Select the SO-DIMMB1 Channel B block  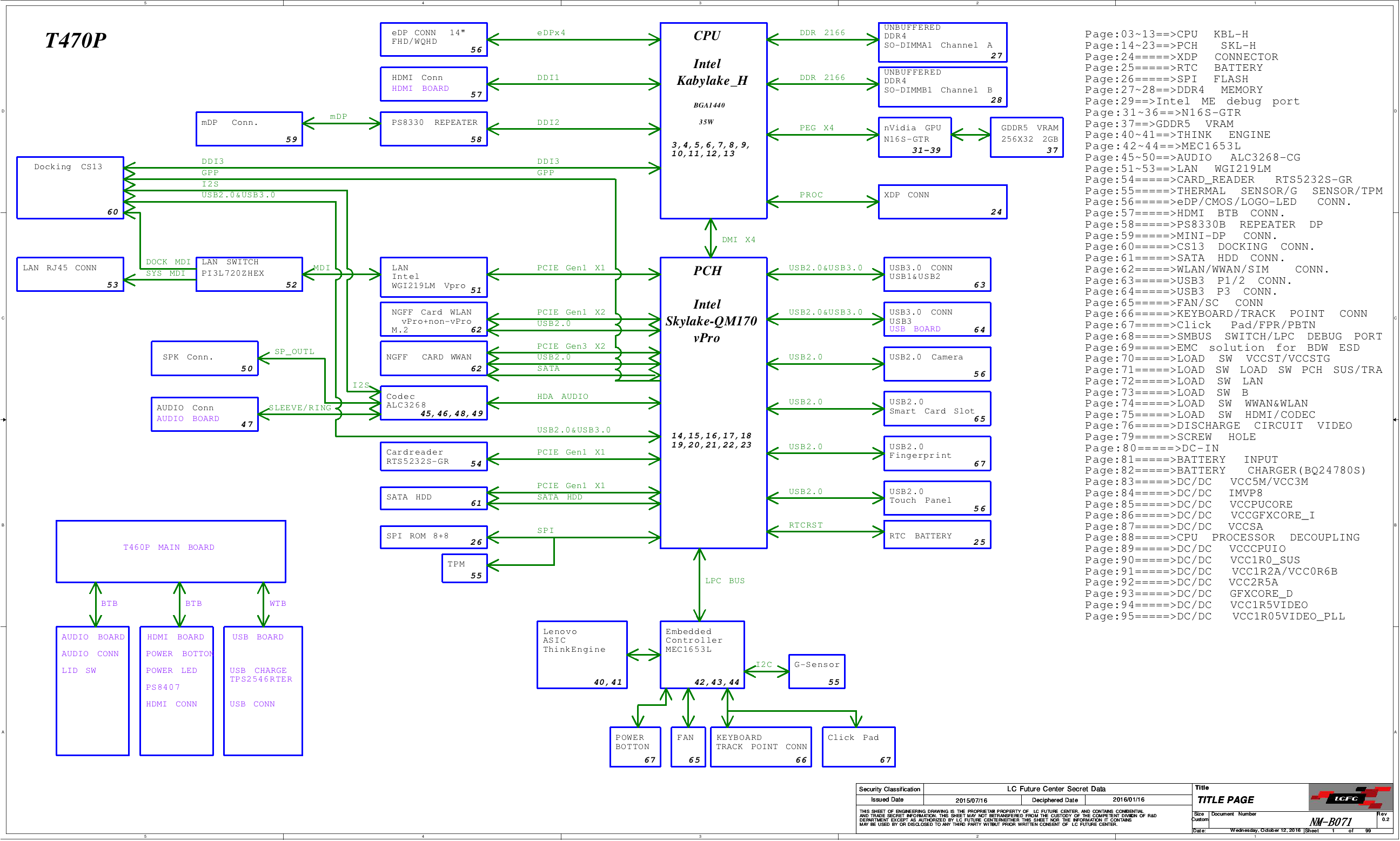pos(942,86)
